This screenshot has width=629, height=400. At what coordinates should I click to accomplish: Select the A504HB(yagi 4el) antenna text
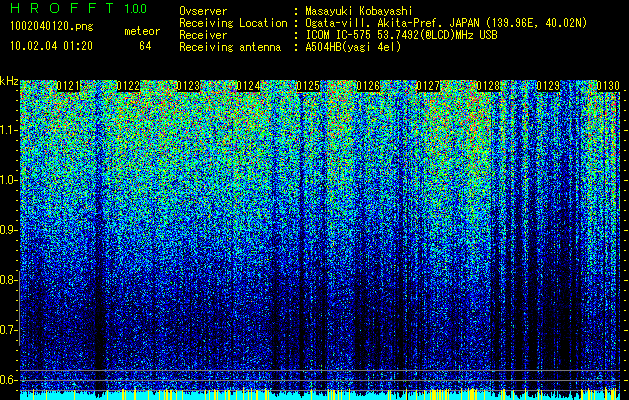pyautogui.click(x=353, y=47)
